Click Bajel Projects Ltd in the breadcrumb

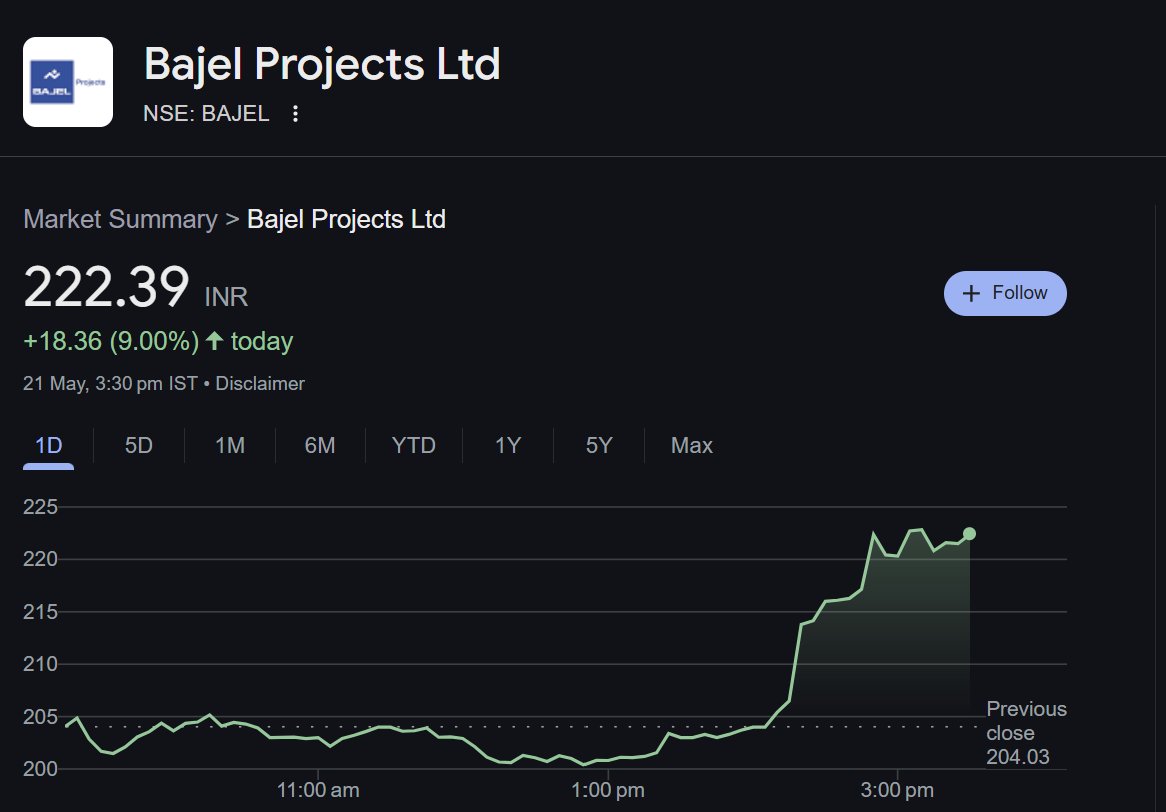pyautogui.click(x=347, y=219)
